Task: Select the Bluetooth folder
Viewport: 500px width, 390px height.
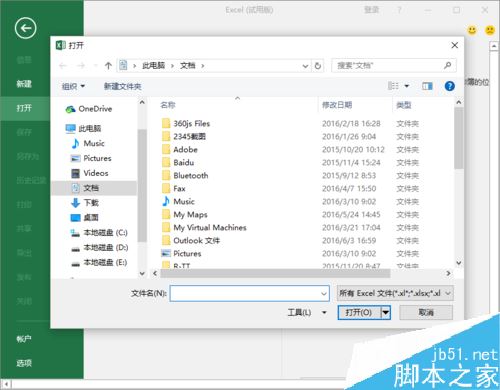Action: [185, 176]
